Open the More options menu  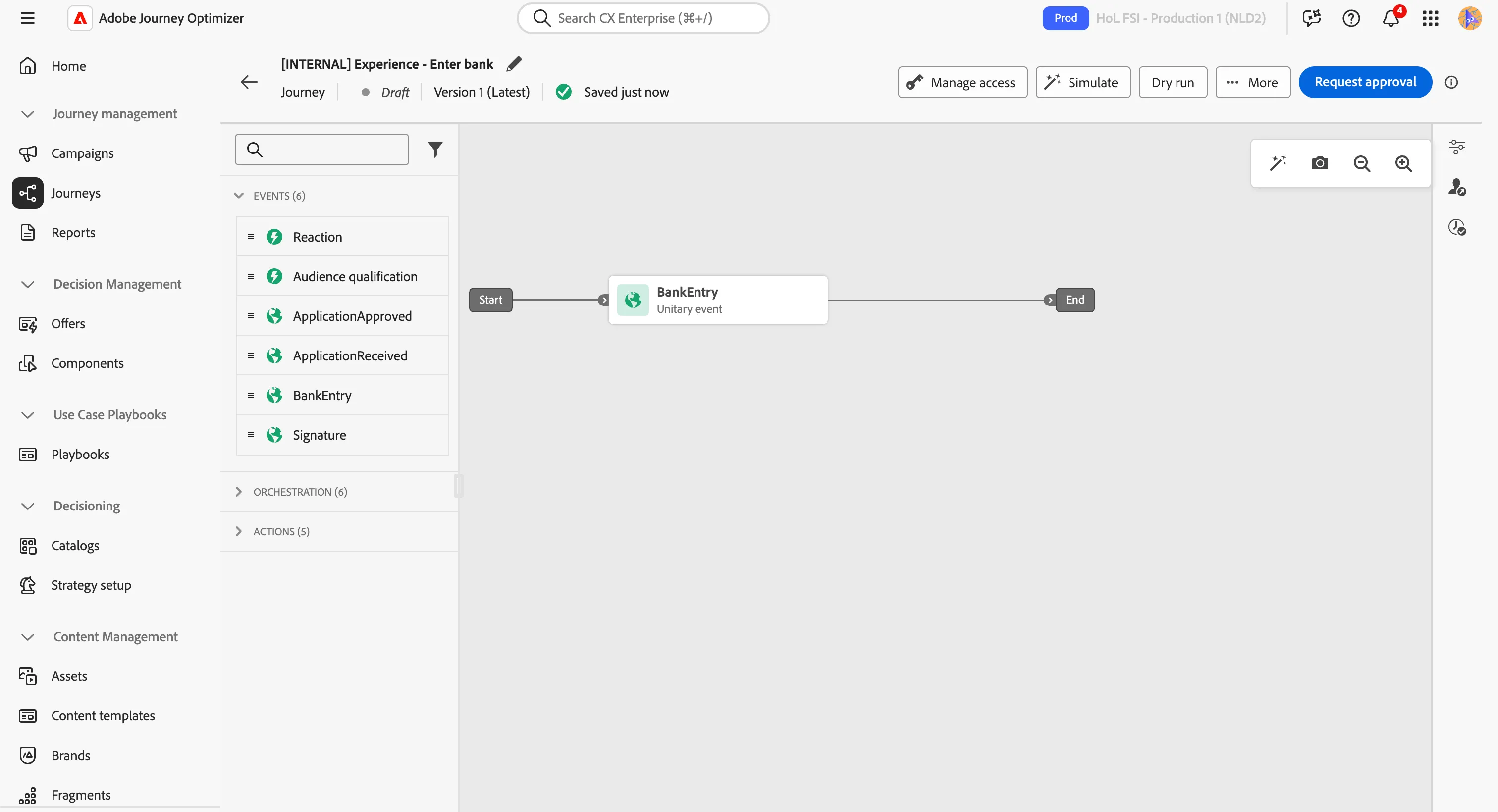coord(1253,82)
